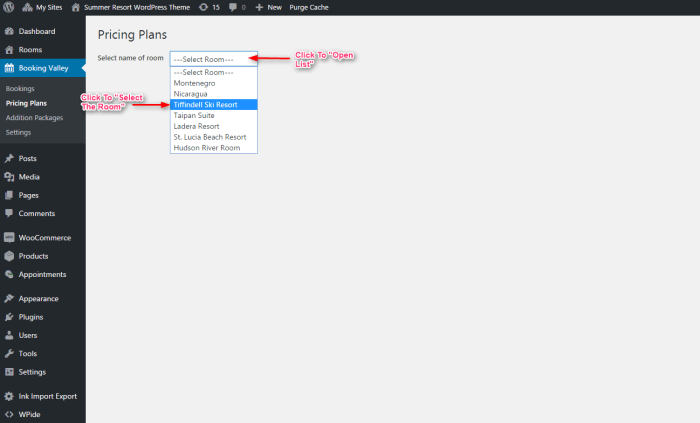Click the WooCommerce icon in sidebar

(x=9, y=238)
